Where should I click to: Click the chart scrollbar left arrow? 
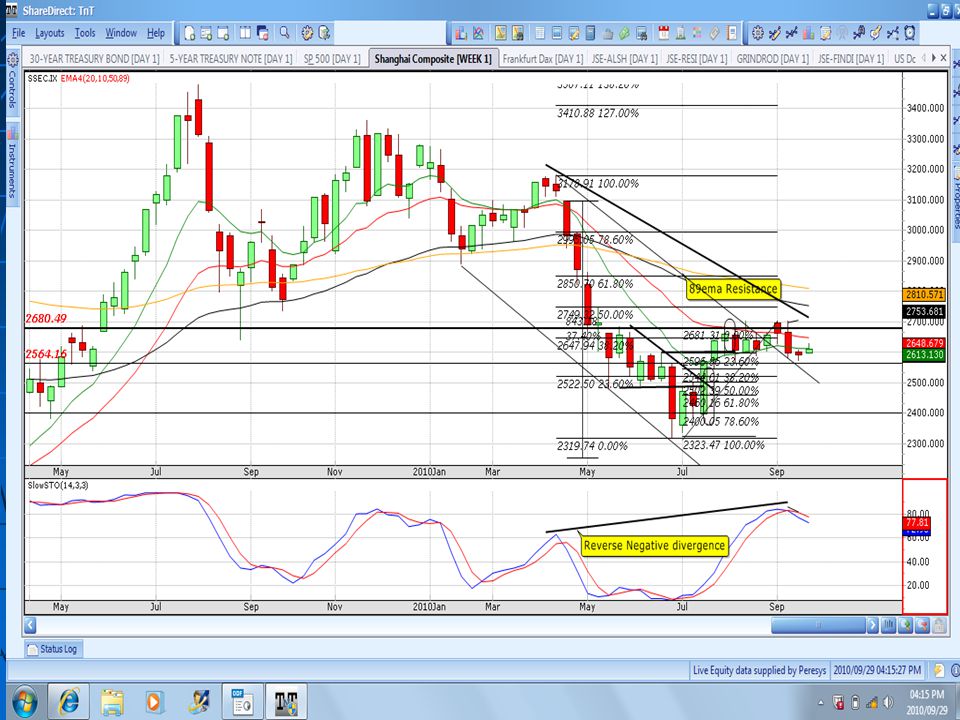[30, 625]
